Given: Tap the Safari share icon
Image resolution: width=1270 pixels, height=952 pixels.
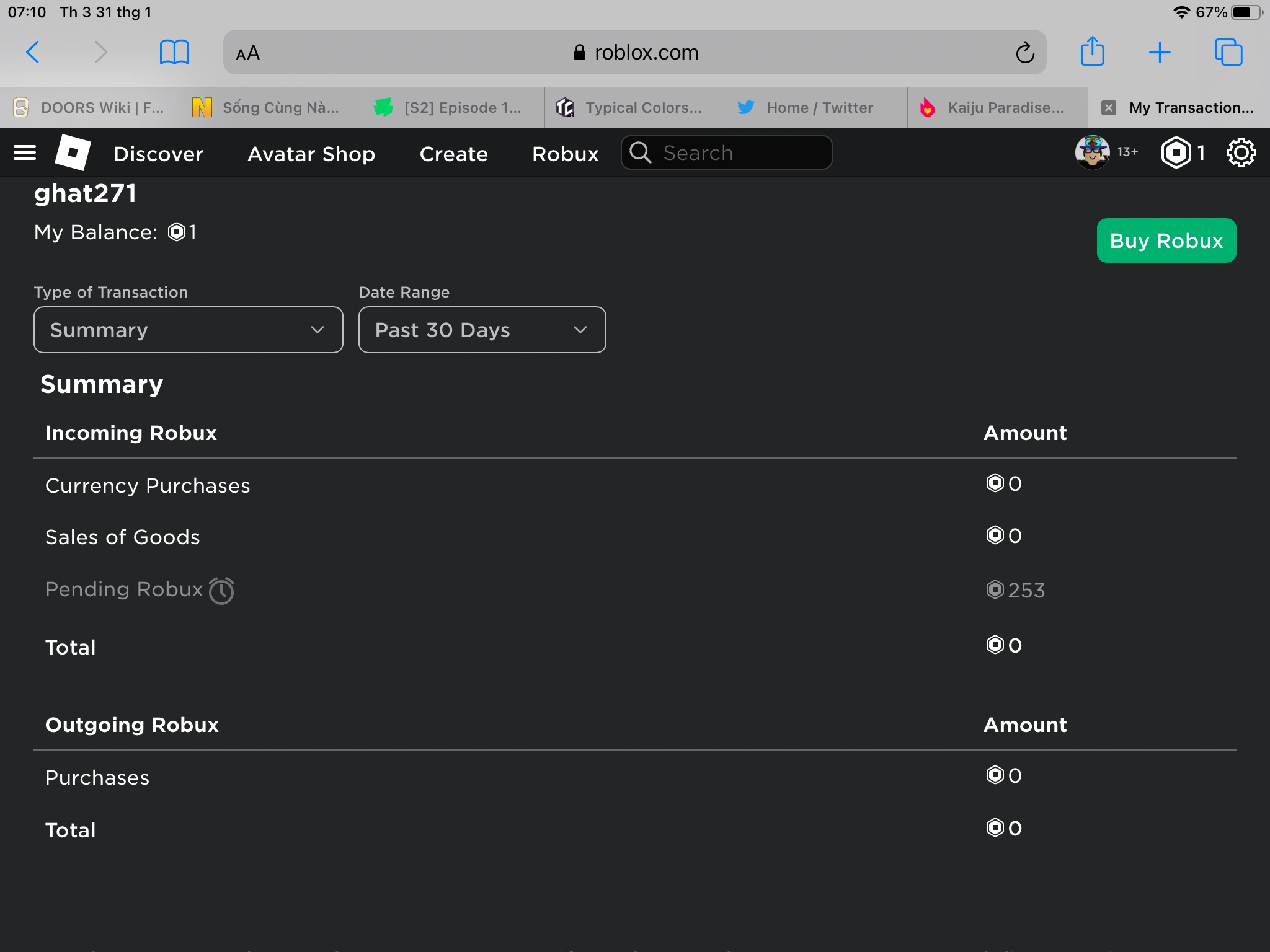Looking at the screenshot, I should tap(1092, 52).
